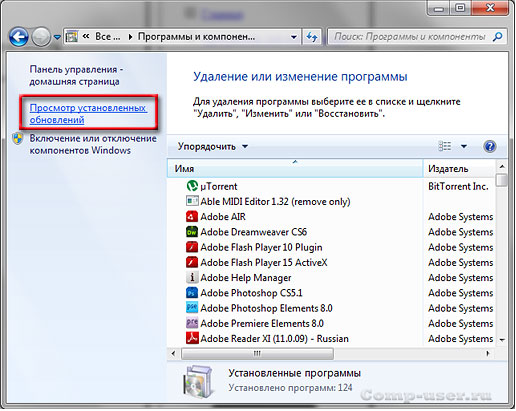Select the Adobe Photoshop CS5.1 icon
Screen dimensions: 516x411
[192, 293]
